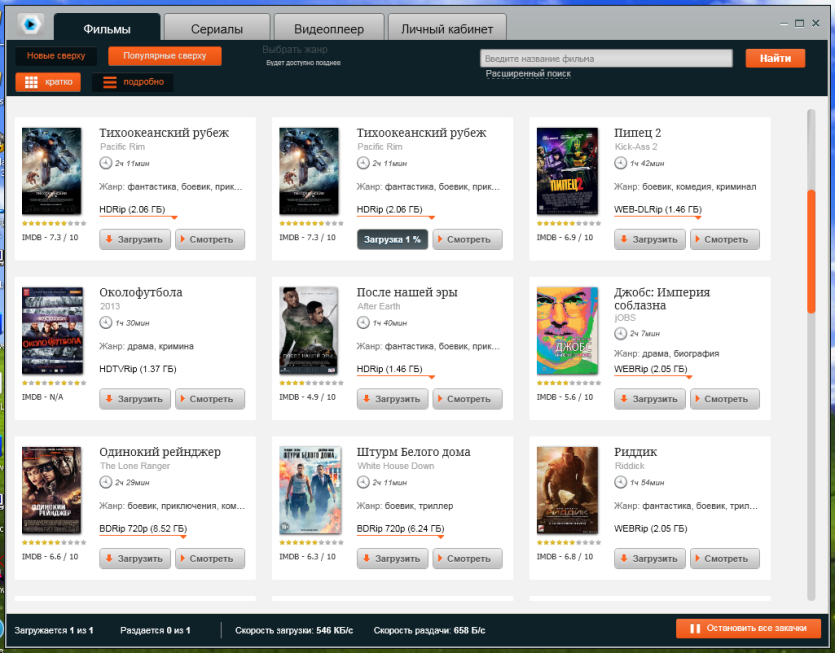This screenshot has height=653, width=835.
Task: Download the first Тихоокеанский рубеж card
Action: tap(135, 239)
